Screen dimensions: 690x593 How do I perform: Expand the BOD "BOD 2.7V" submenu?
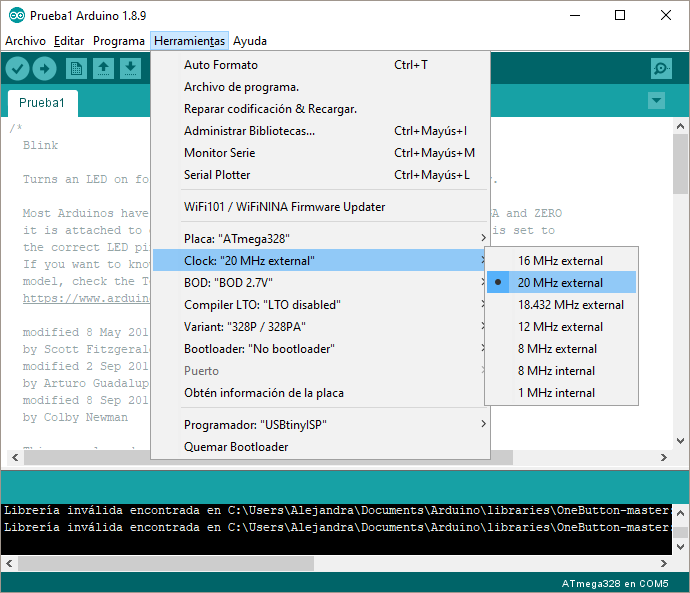(x=320, y=282)
